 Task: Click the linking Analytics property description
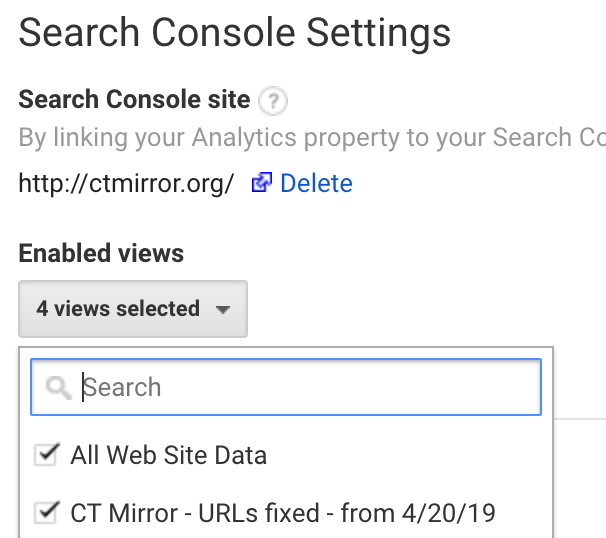click(312, 137)
